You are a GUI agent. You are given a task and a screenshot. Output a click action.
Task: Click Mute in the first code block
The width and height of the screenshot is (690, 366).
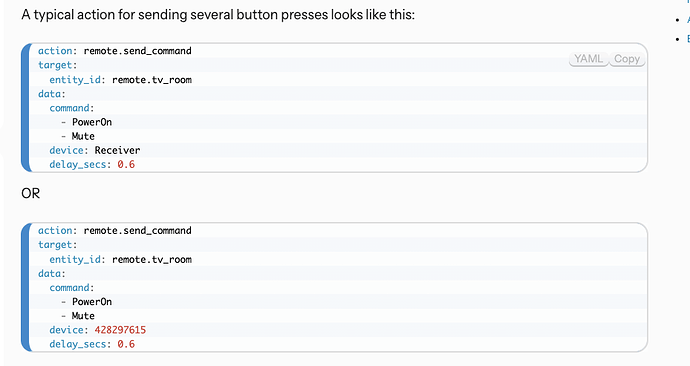[83, 136]
